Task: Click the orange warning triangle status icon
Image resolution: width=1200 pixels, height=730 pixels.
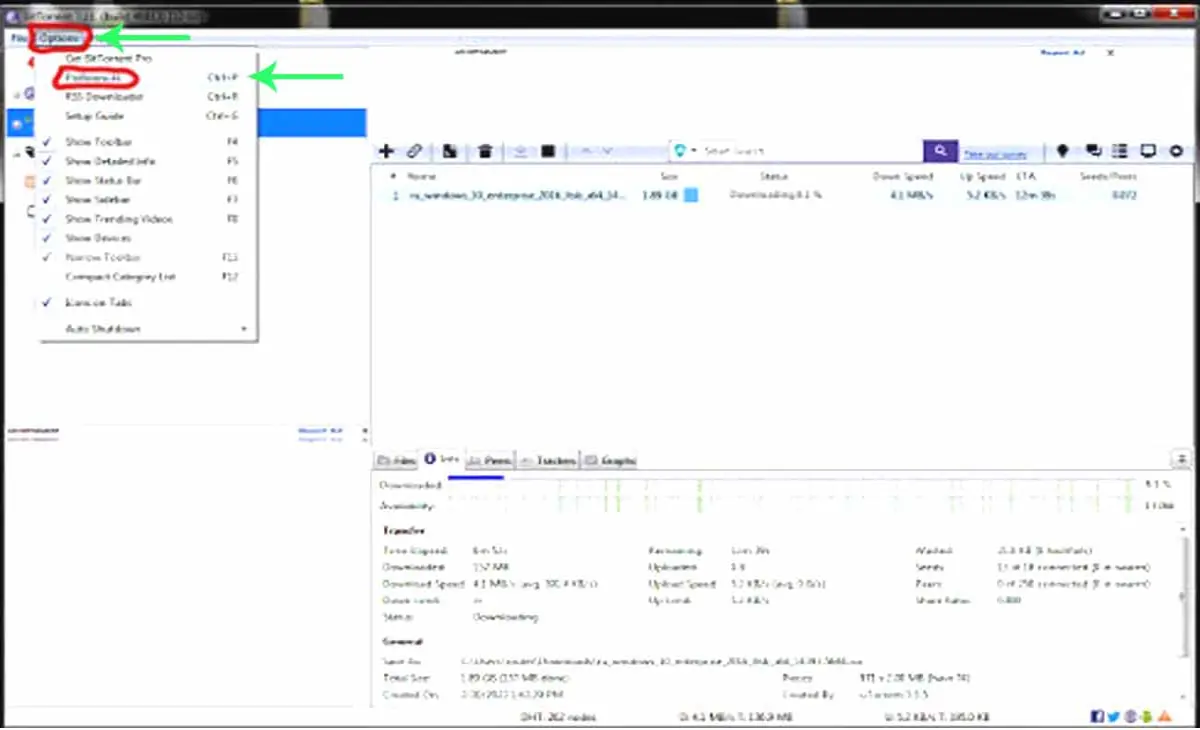Action: pyautogui.click(x=1164, y=716)
